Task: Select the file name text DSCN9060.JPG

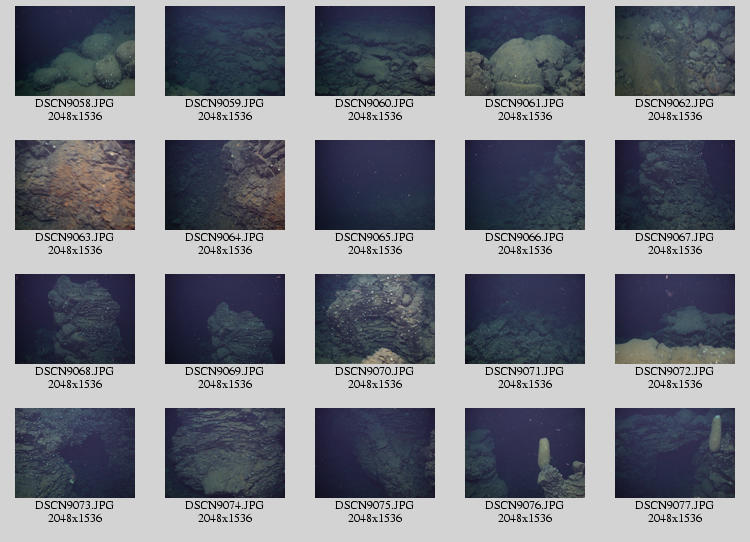Action: (x=375, y=103)
